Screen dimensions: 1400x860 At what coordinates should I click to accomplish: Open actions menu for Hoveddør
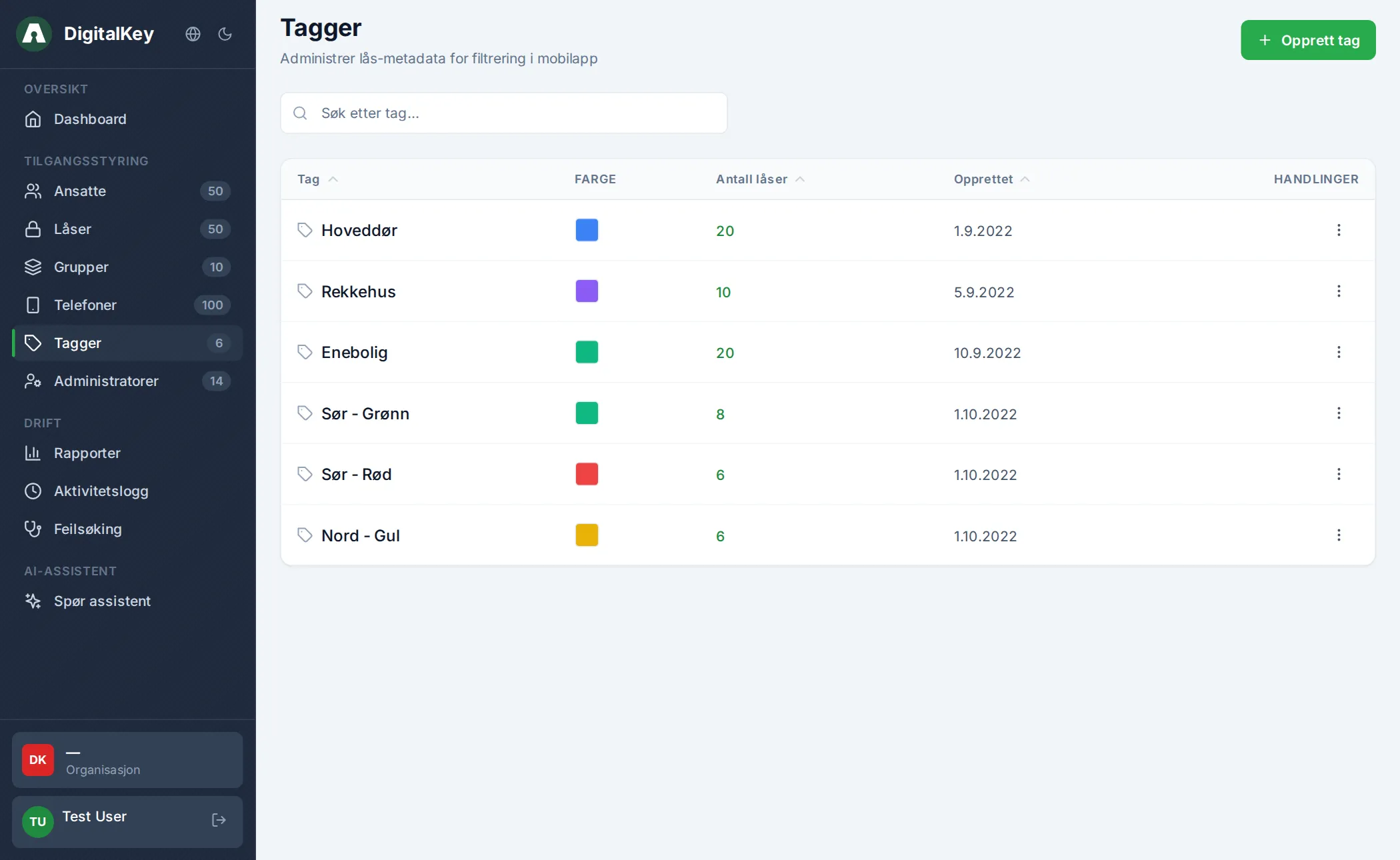tap(1339, 230)
